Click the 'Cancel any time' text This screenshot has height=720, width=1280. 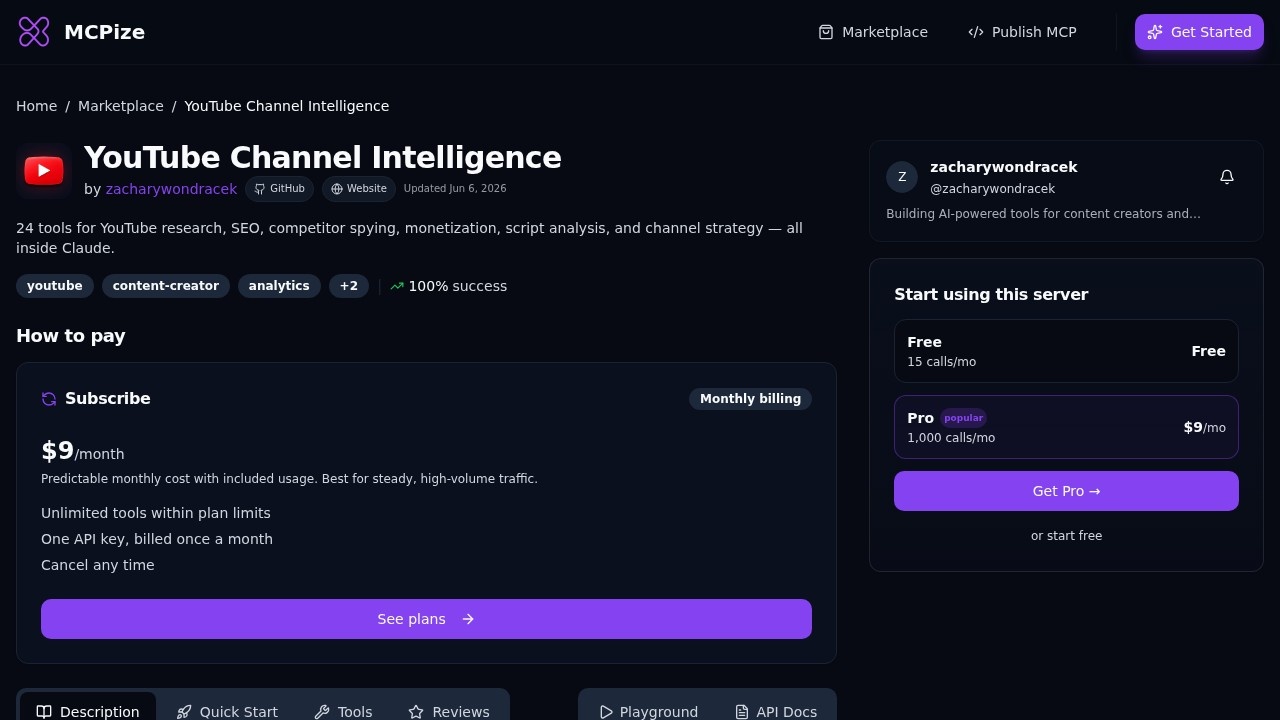98,565
